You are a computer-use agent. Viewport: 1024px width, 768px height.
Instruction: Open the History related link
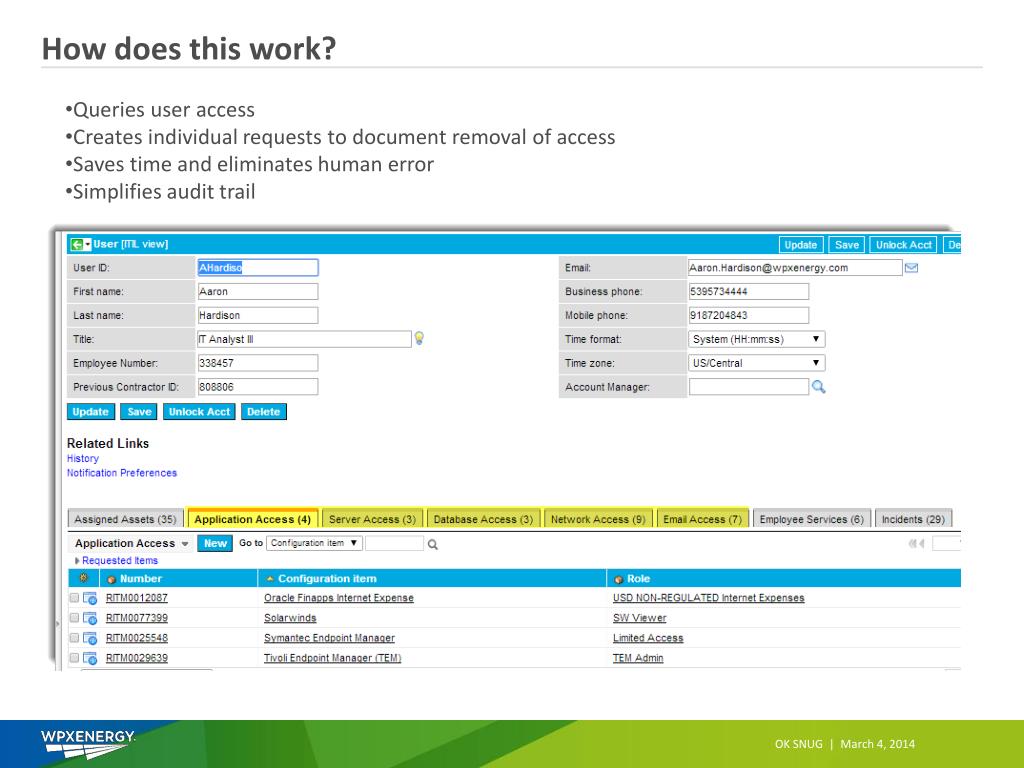[83, 458]
